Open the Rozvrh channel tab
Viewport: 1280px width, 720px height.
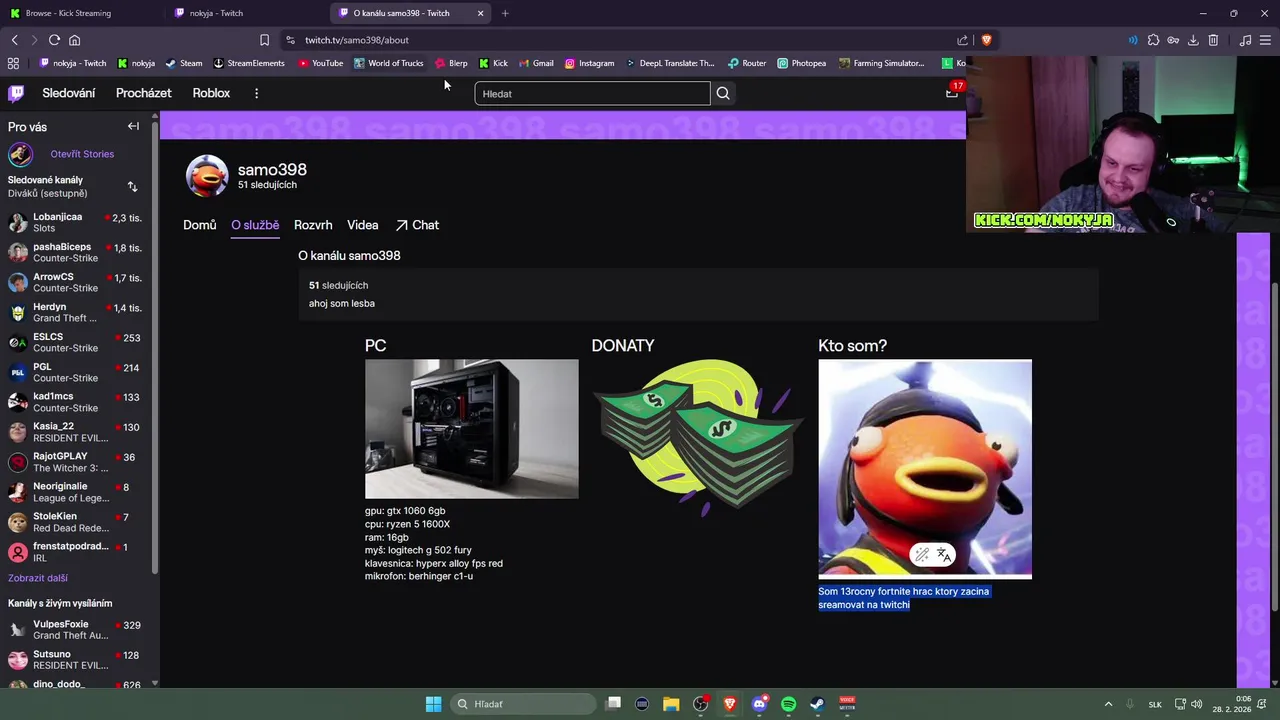[313, 225]
